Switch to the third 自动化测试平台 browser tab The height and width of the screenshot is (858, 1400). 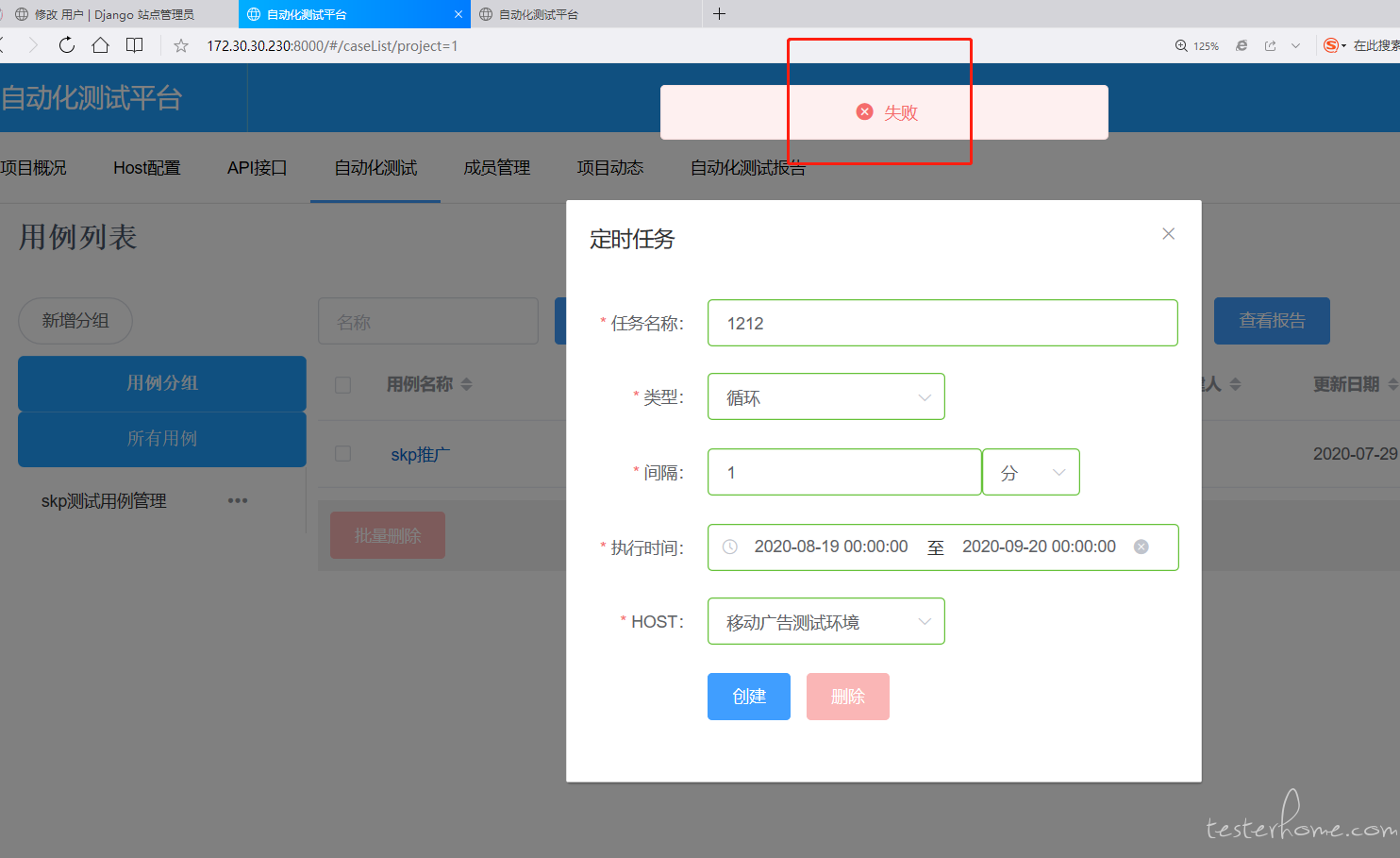click(585, 14)
